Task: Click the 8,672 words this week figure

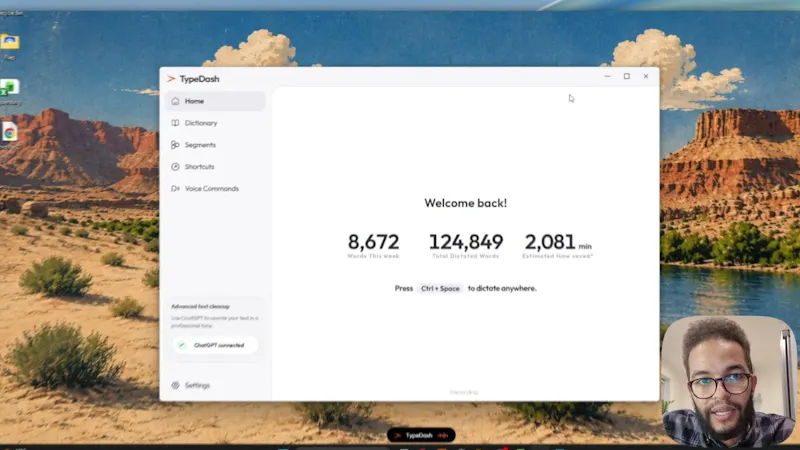Action: point(373,242)
